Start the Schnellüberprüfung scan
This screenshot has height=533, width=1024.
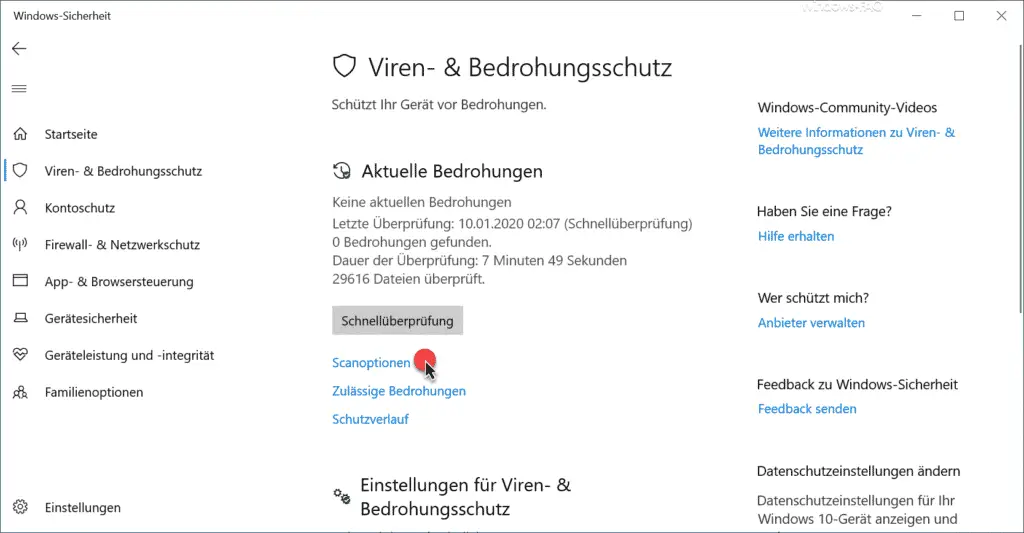pos(397,321)
